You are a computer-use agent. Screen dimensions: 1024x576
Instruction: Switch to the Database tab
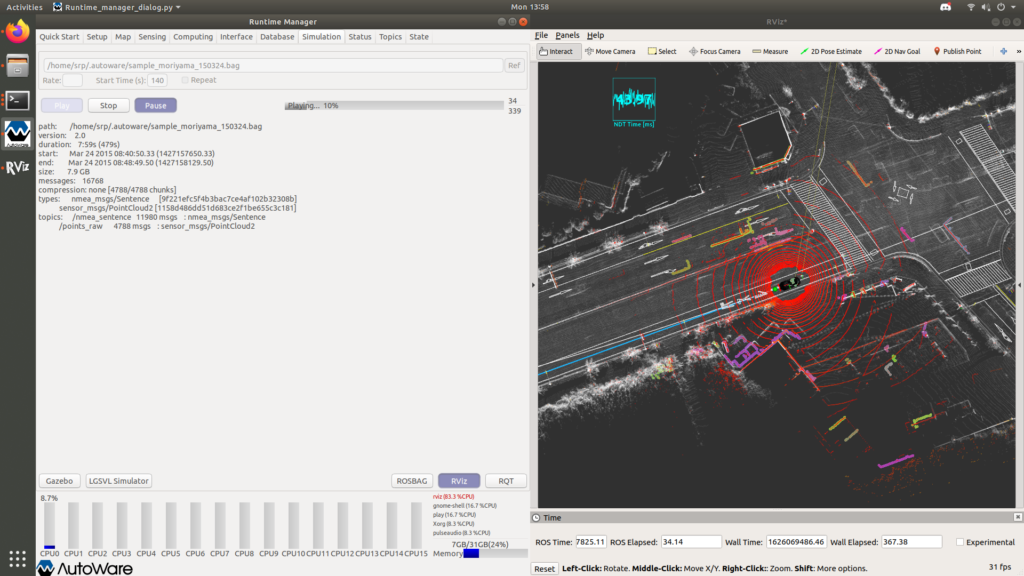point(277,37)
